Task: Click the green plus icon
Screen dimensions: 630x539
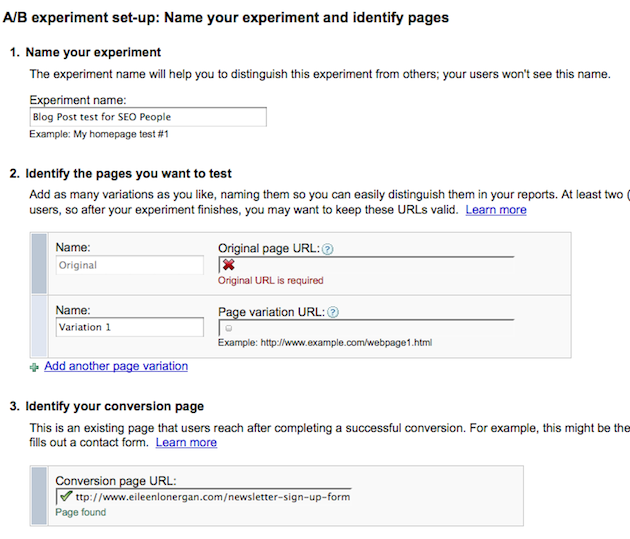Action: pos(35,367)
